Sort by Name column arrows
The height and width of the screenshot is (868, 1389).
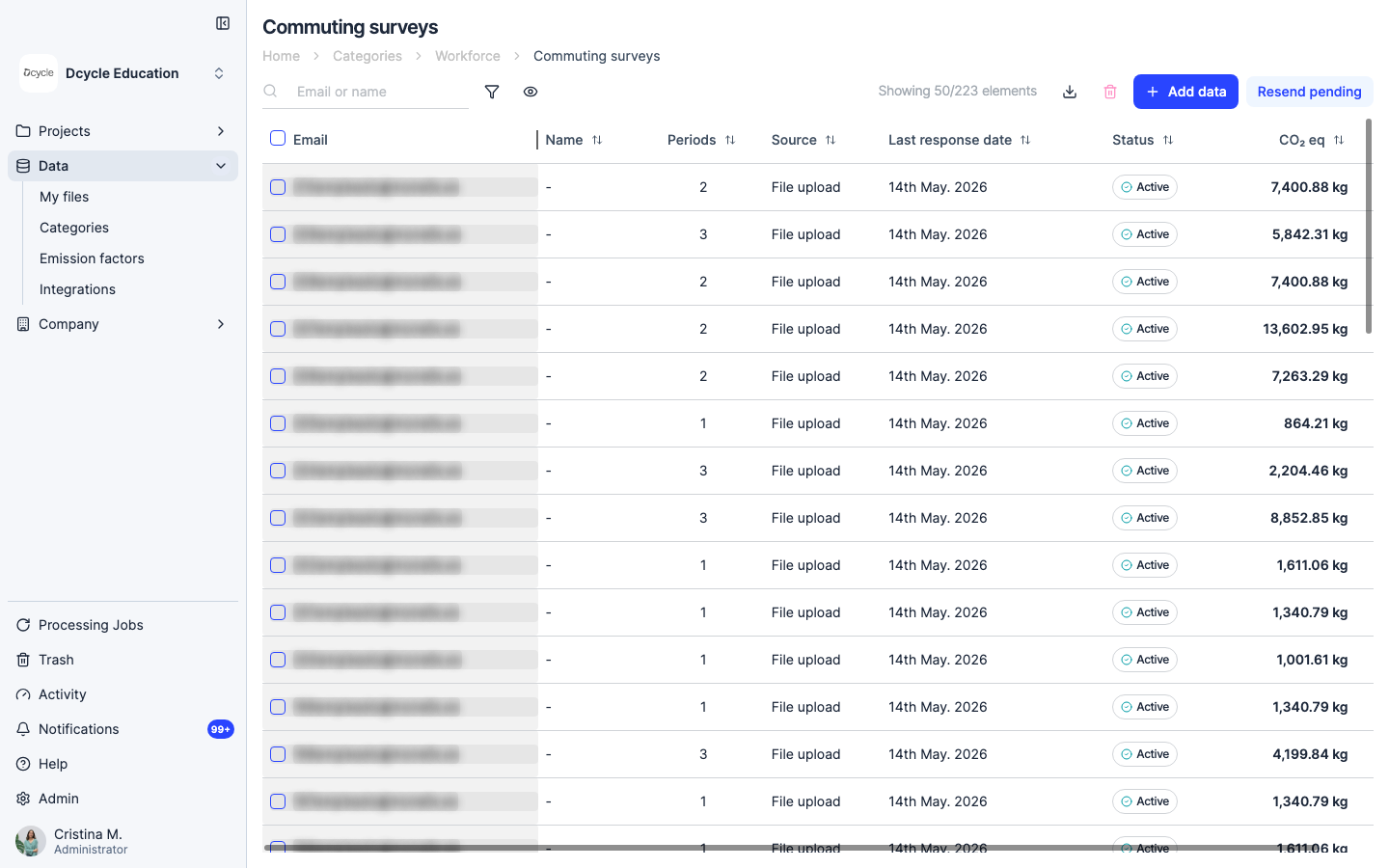point(597,140)
